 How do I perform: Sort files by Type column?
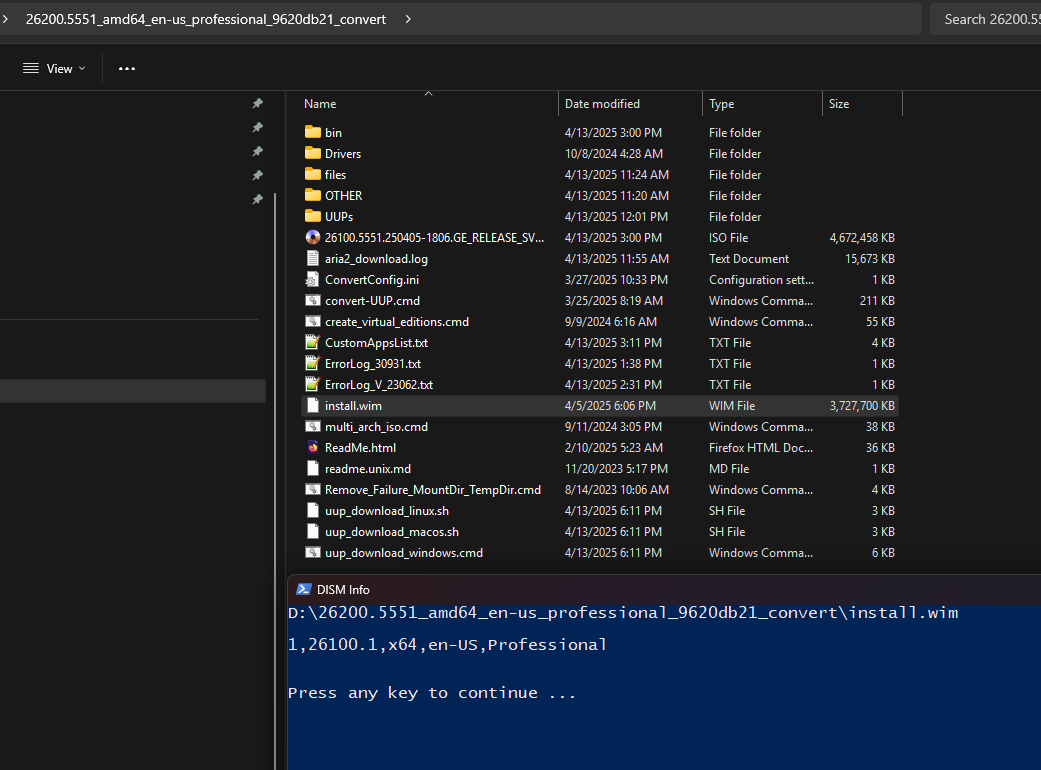click(x=722, y=104)
